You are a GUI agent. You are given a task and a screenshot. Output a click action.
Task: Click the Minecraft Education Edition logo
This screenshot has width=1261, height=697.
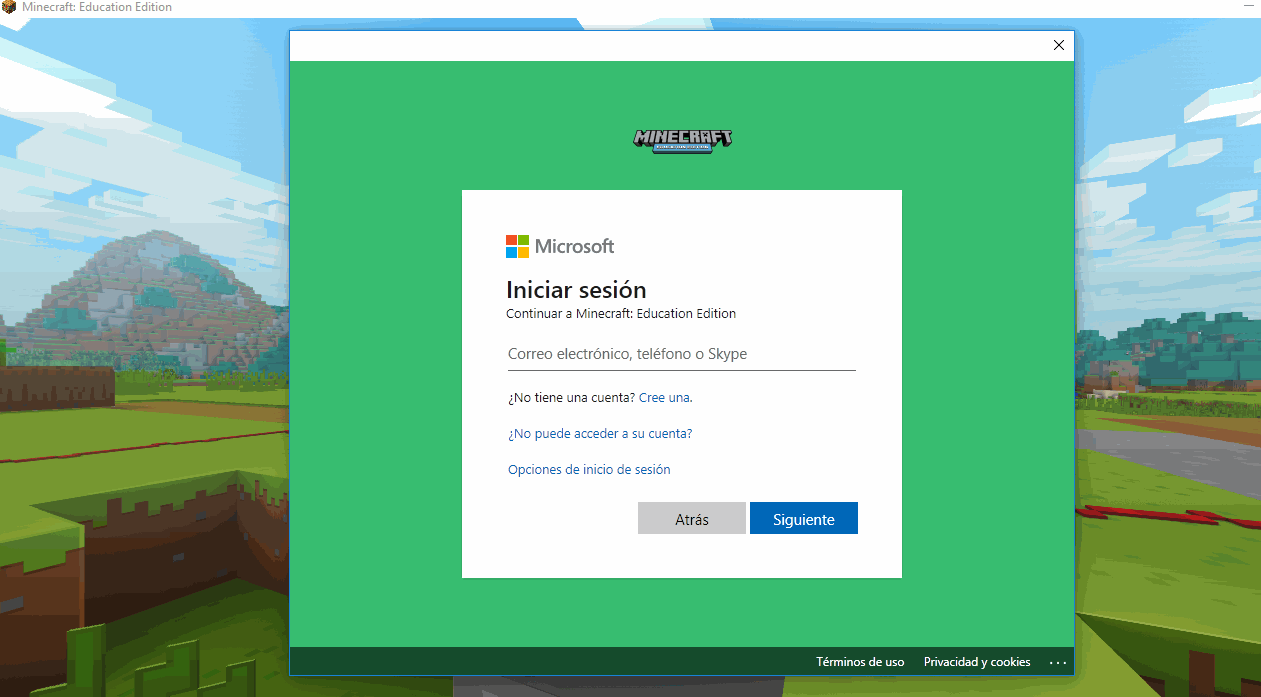click(683, 140)
